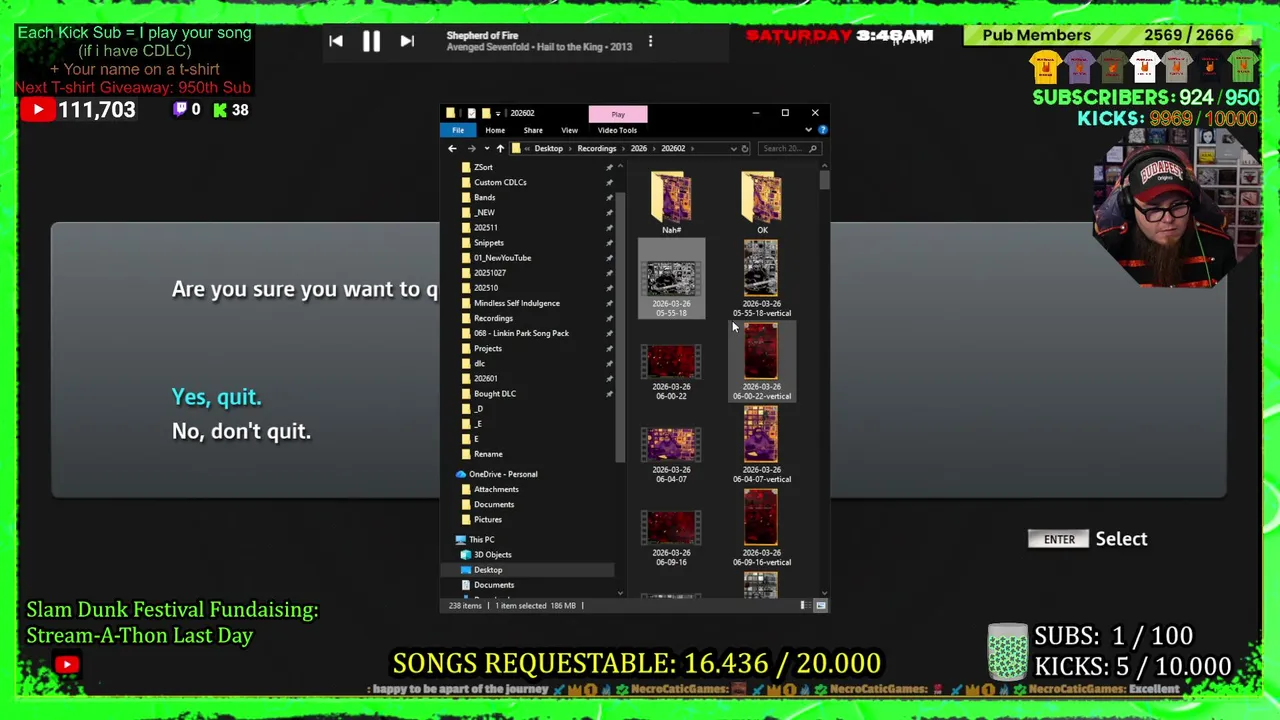Screen dimensions: 1280x720
Task: Switch to details view layout
Action: click(x=803, y=605)
